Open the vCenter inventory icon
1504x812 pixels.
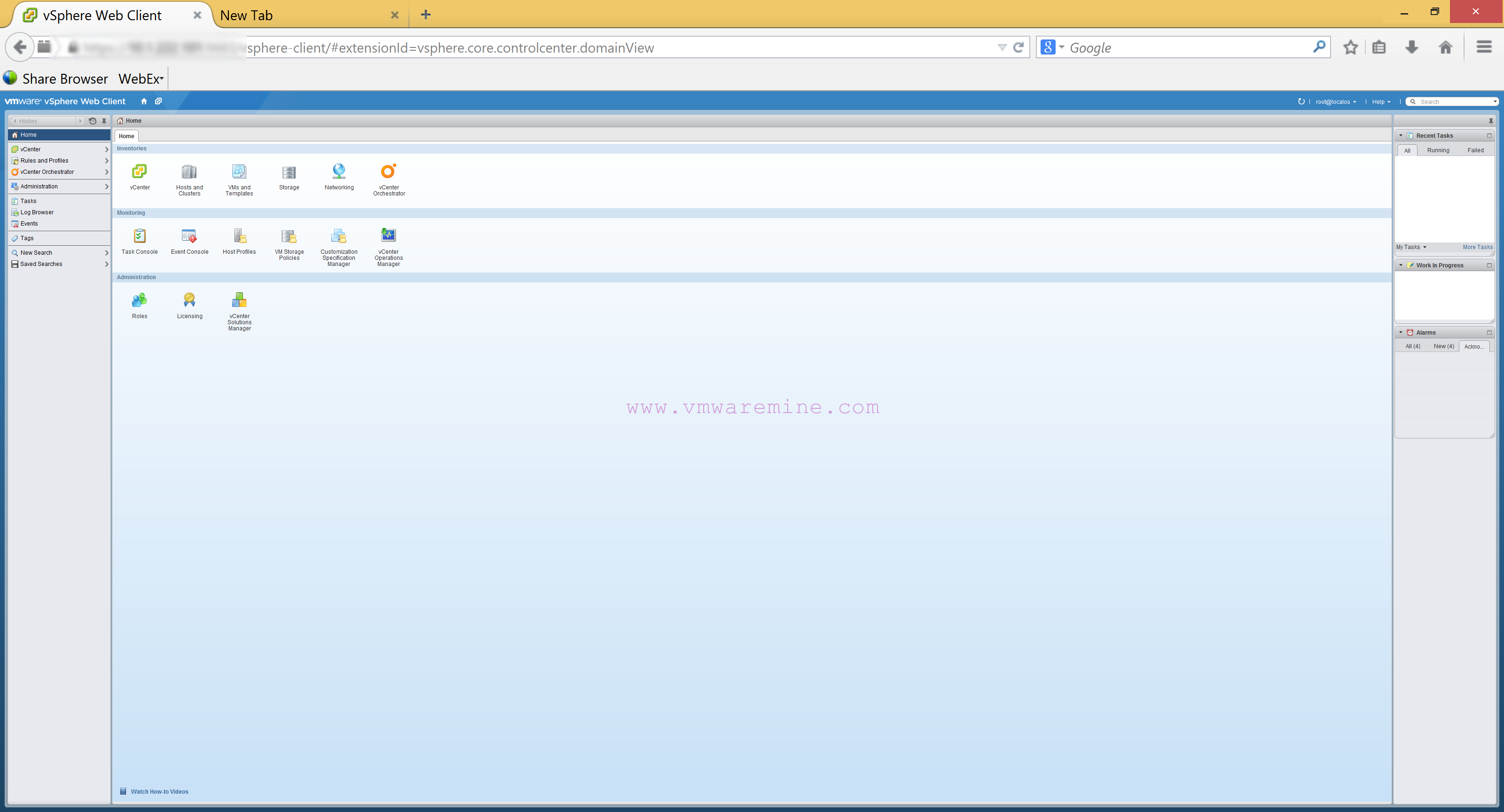(x=140, y=171)
